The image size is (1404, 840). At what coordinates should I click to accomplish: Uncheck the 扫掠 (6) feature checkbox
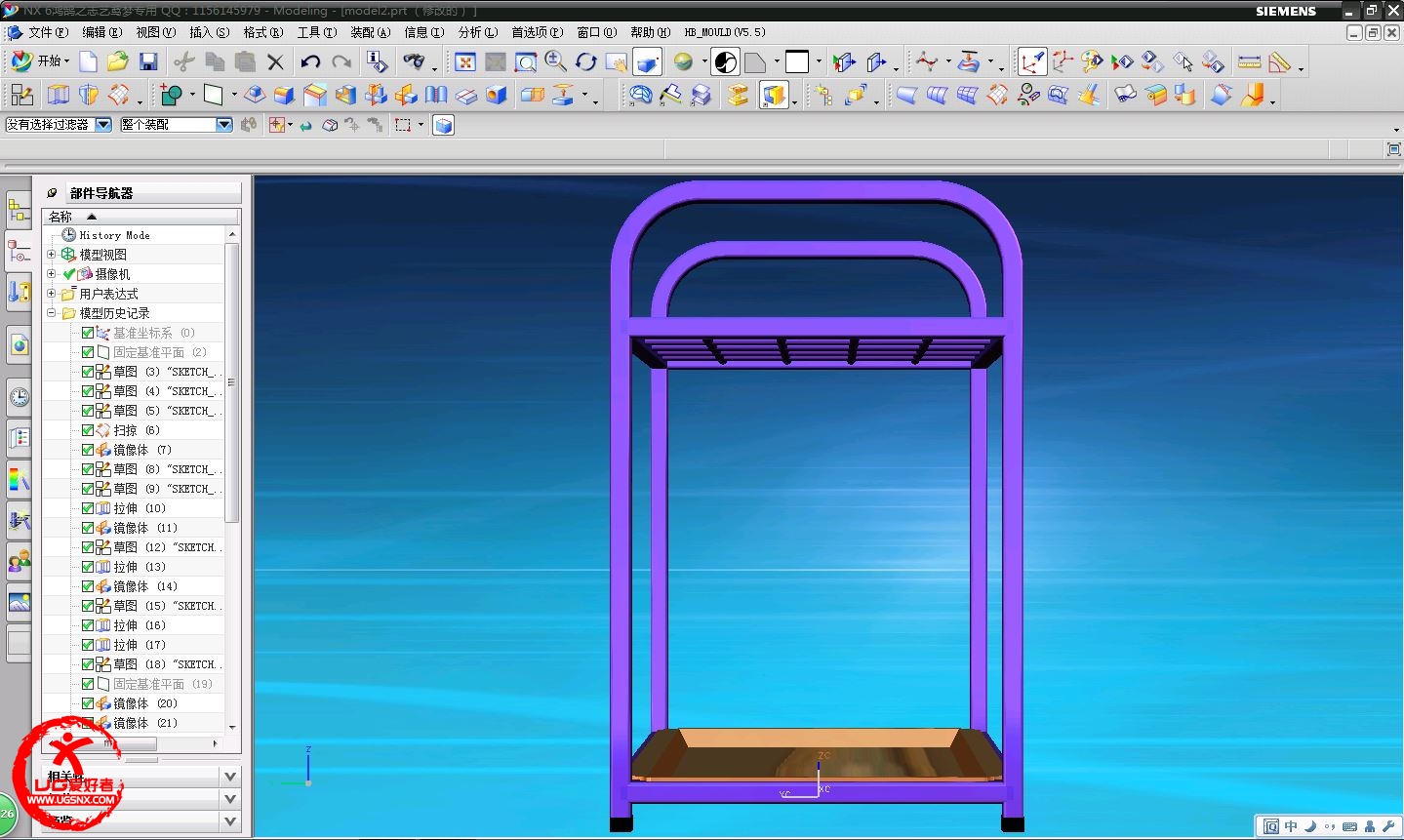[x=88, y=430]
